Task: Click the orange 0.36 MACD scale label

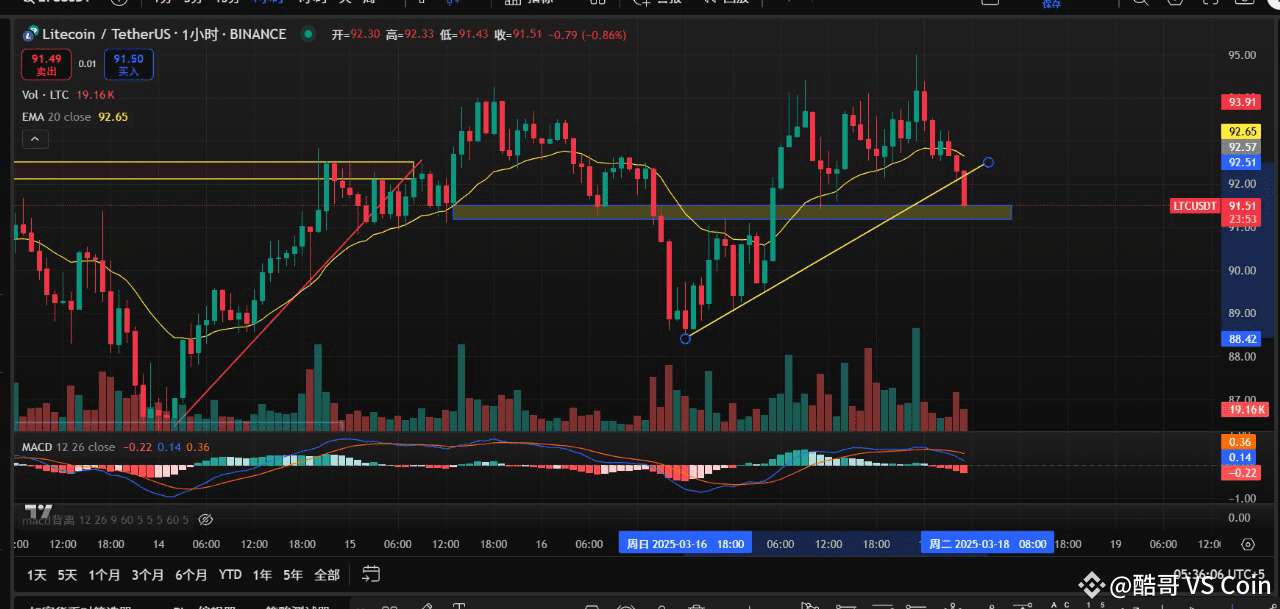Action: [1241, 442]
